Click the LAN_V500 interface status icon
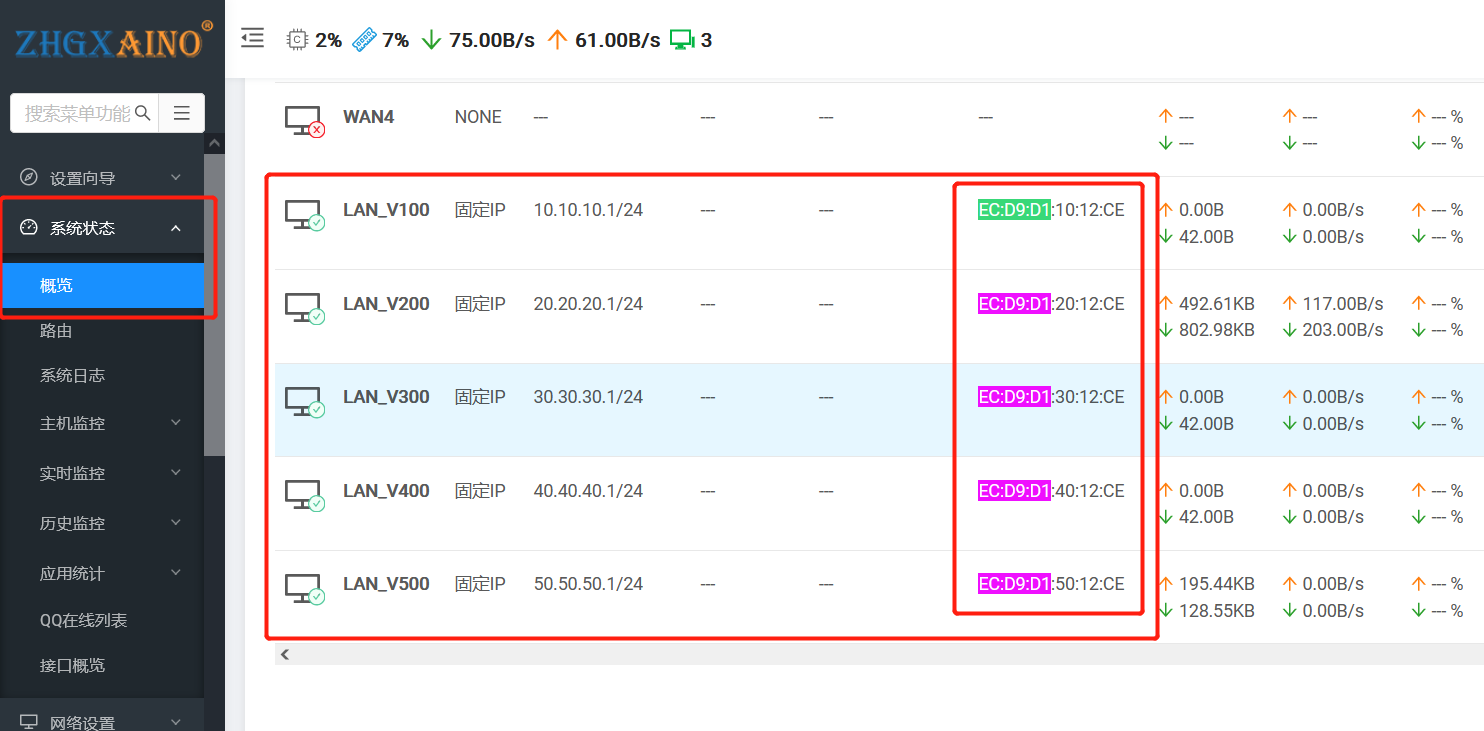1484x731 pixels. click(304, 588)
